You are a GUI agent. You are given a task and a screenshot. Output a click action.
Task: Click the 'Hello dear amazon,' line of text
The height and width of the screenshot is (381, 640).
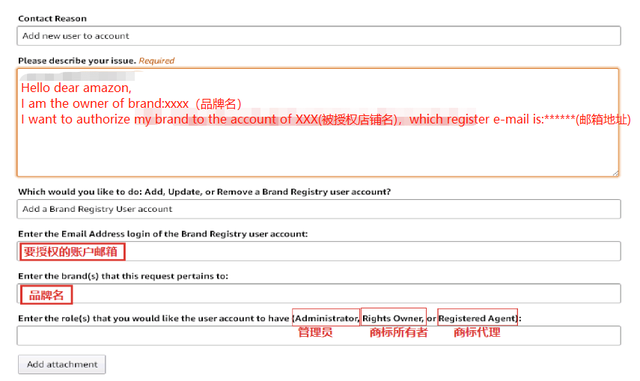click(x=76, y=88)
